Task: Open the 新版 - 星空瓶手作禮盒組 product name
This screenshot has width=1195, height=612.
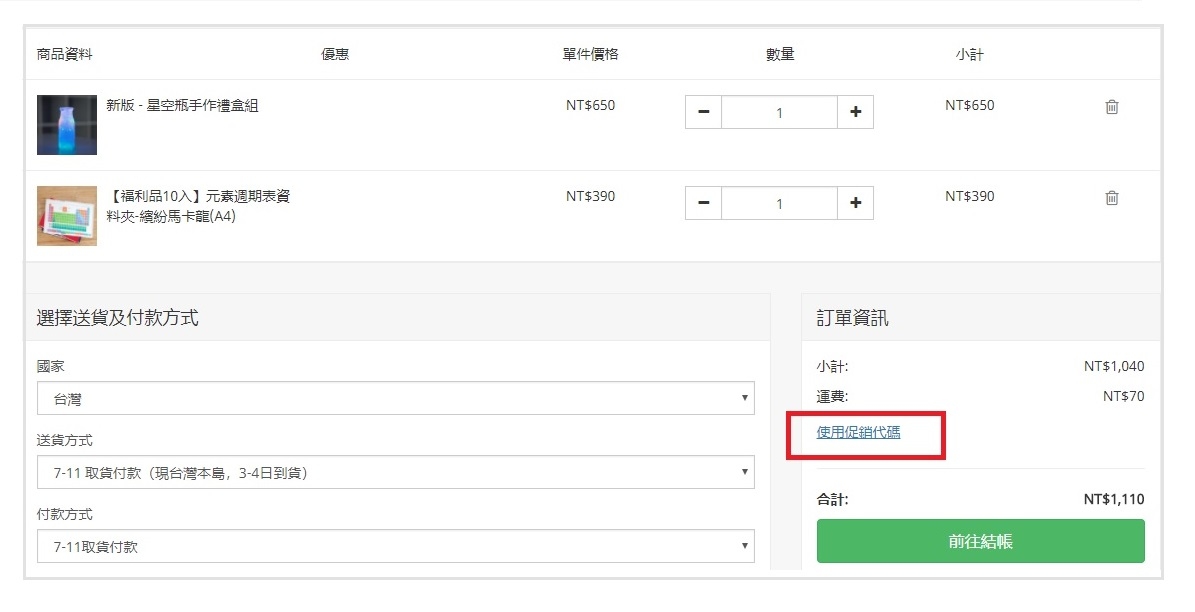Action: tap(182, 105)
